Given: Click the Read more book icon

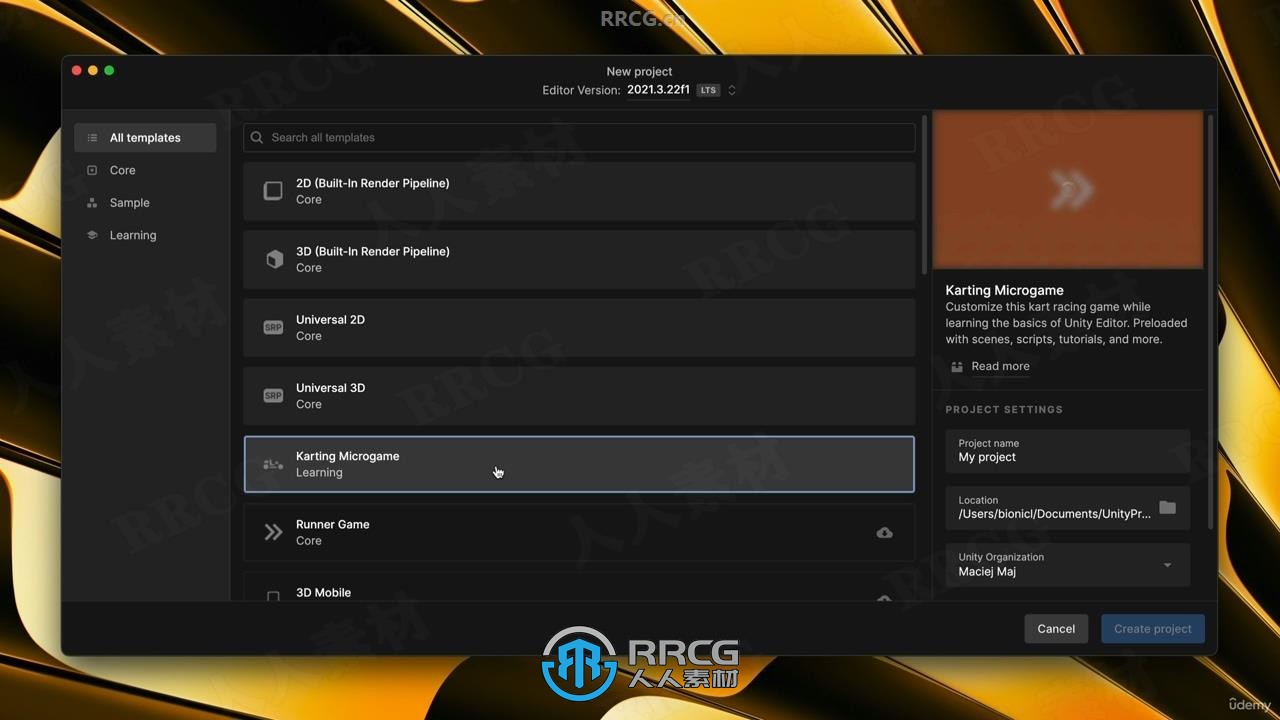Looking at the screenshot, I should point(957,366).
